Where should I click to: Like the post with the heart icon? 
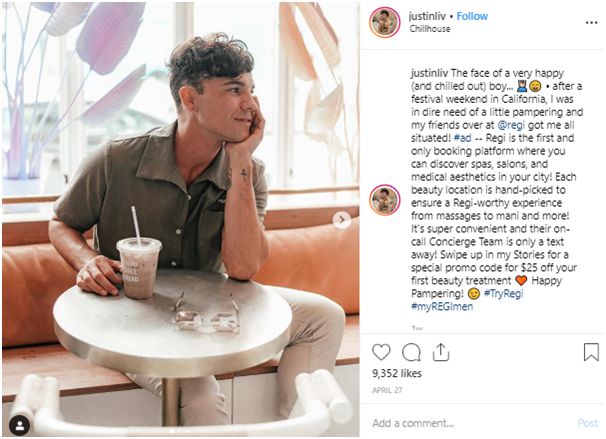(381, 352)
